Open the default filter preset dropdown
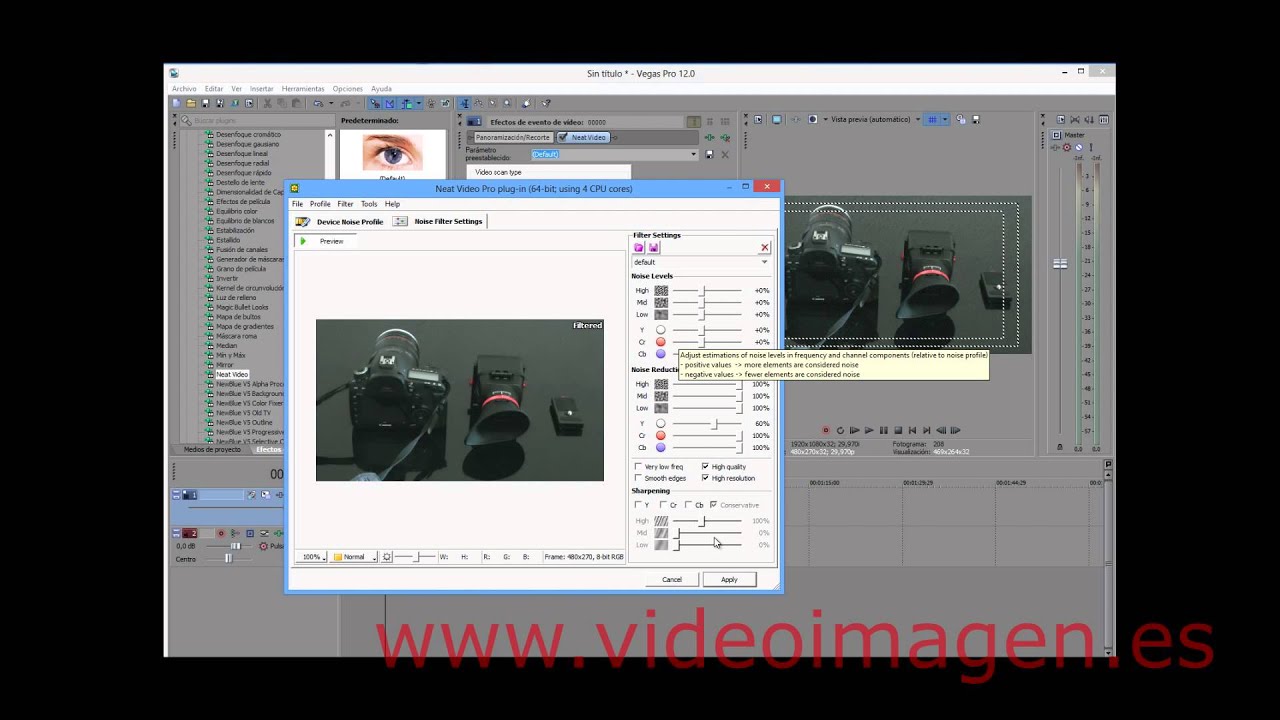Image resolution: width=1280 pixels, height=720 pixels. (700, 262)
